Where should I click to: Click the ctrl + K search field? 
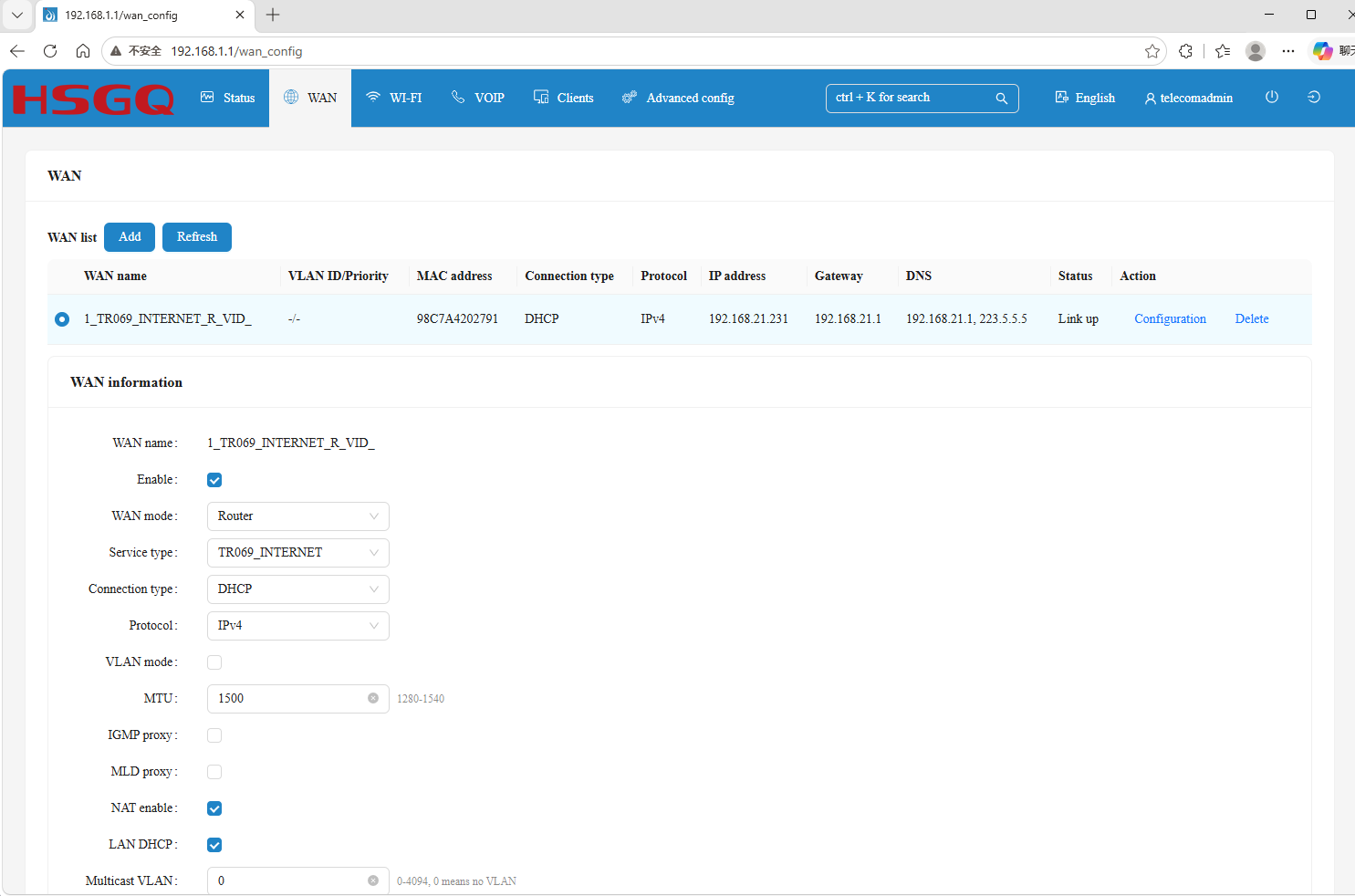point(922,99)
